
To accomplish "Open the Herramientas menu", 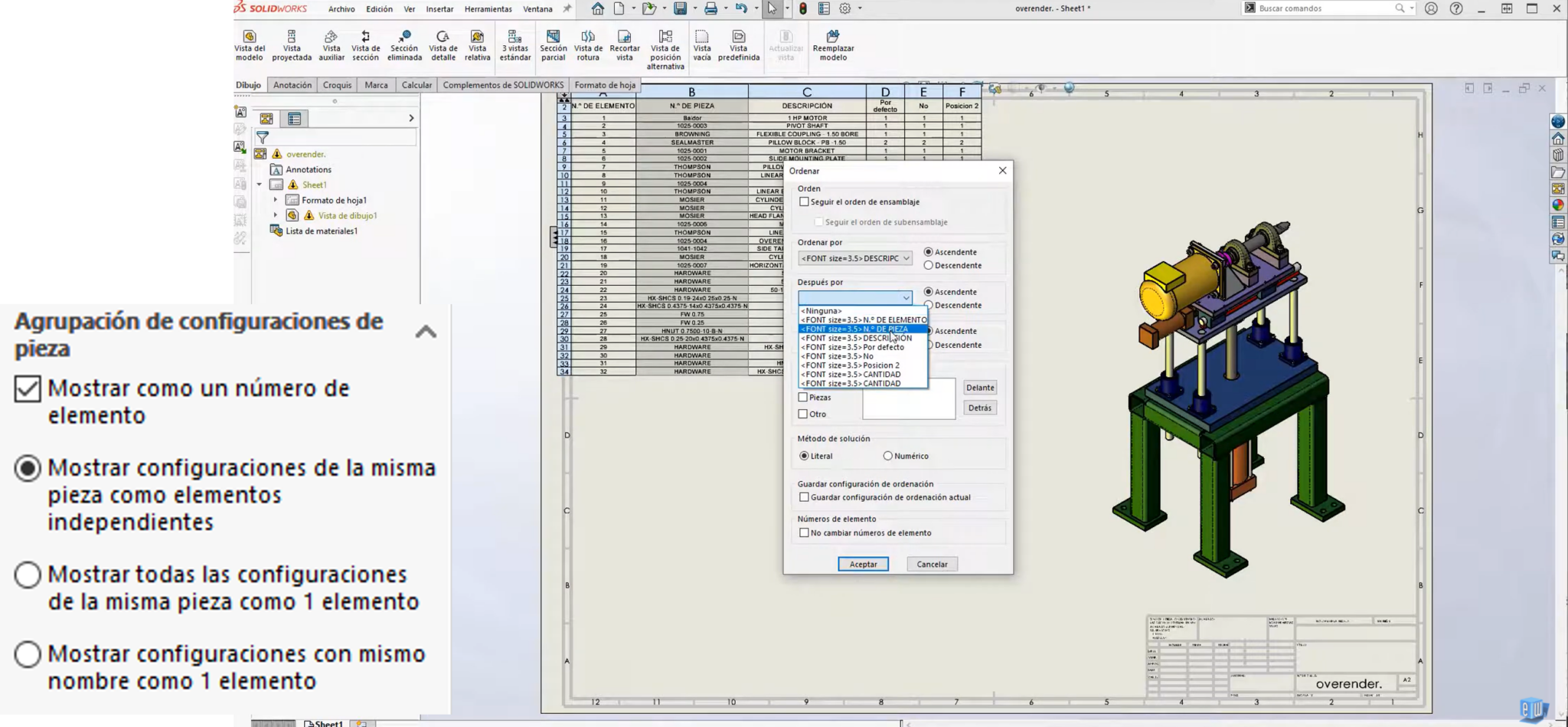I will 489,9.
